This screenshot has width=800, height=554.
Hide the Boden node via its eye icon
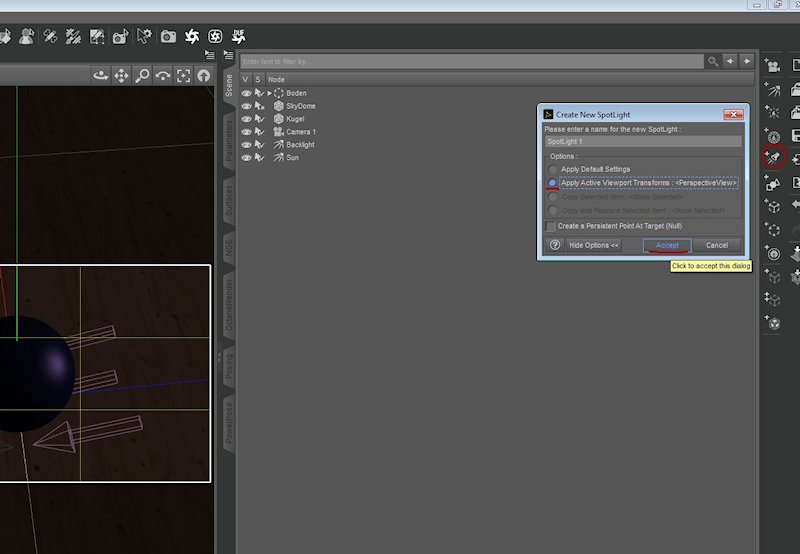pyautogui.click(x=246, y=93)
